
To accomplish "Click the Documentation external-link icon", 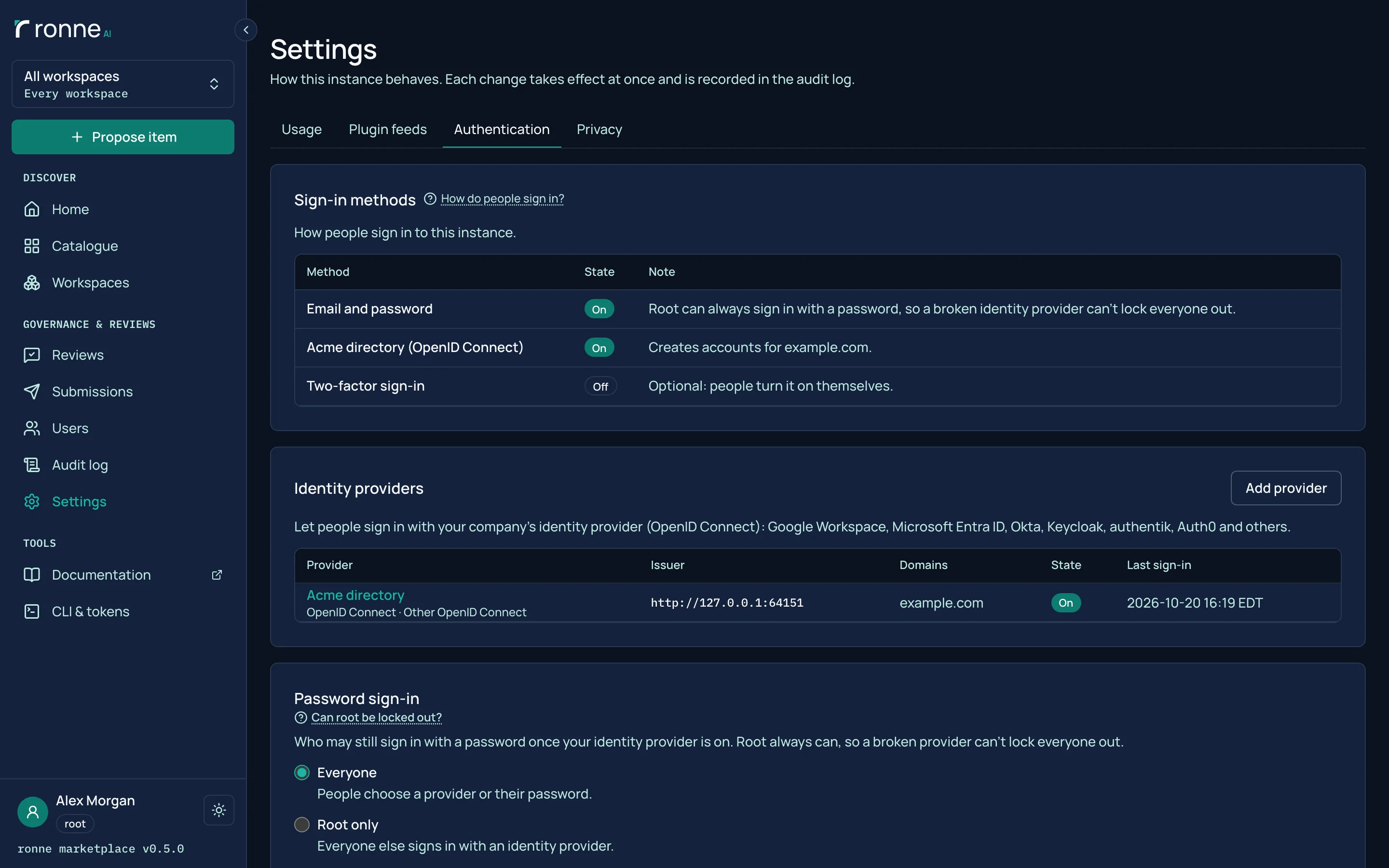I will 217,575.
